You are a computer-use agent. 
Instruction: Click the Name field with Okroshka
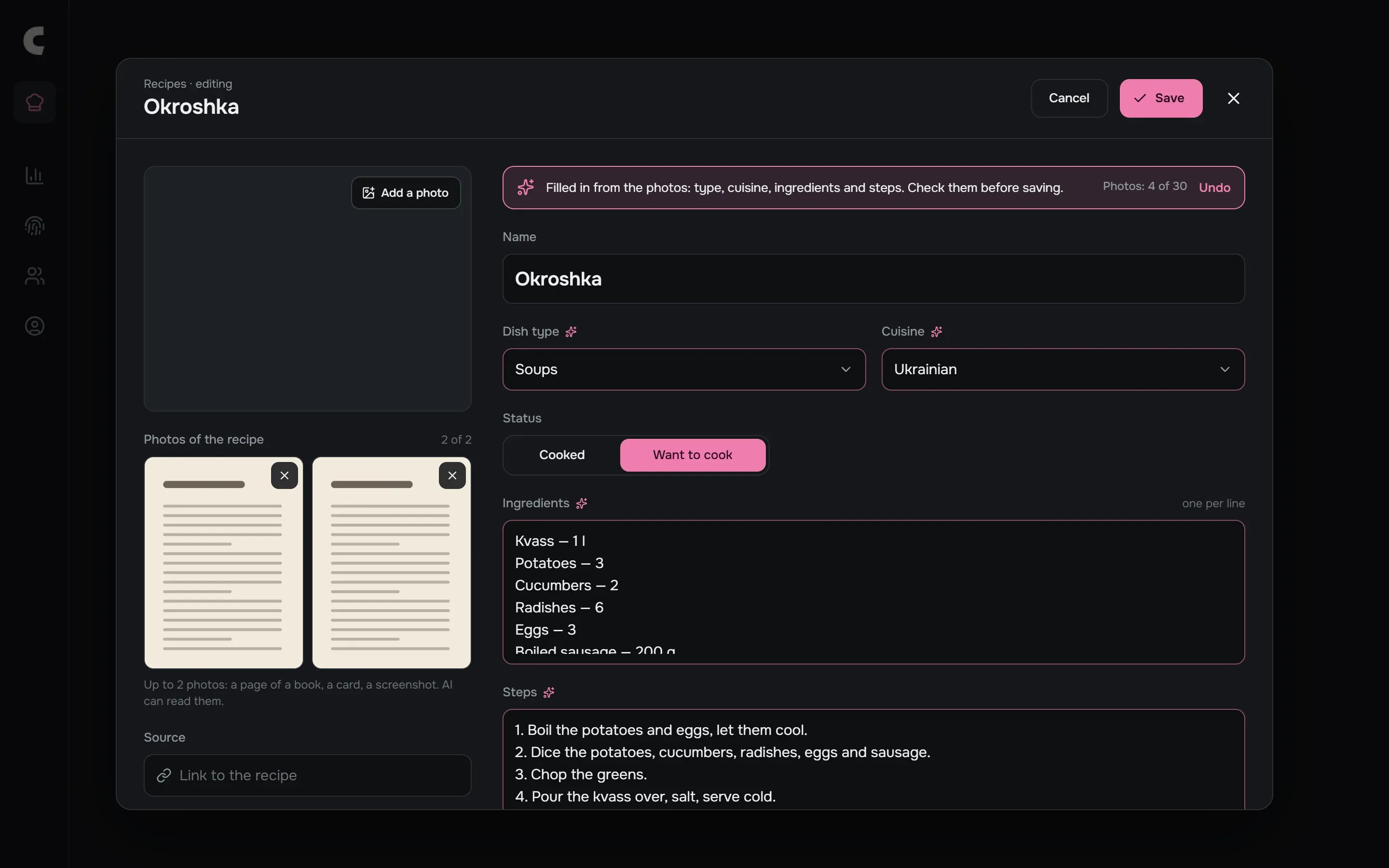tap(873, 279)
